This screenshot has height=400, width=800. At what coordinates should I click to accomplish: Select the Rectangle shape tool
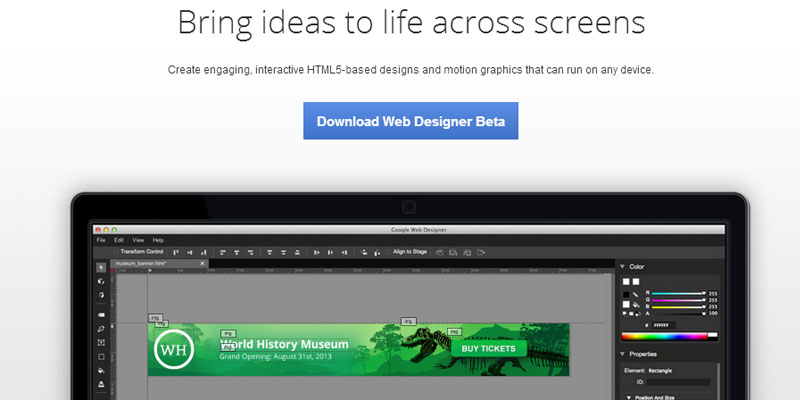(101, 356)
